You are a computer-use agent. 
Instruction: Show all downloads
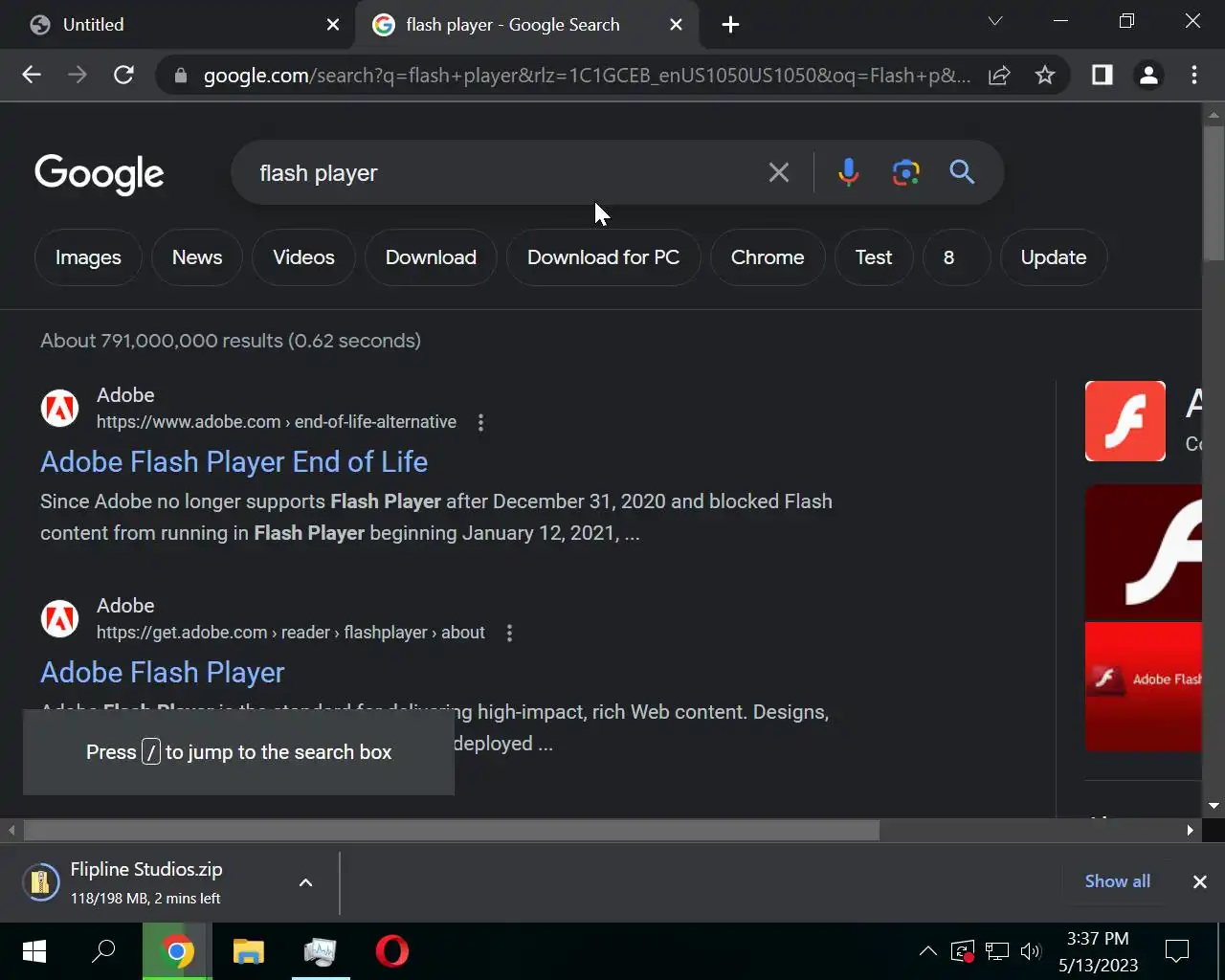coord(1117,881)
